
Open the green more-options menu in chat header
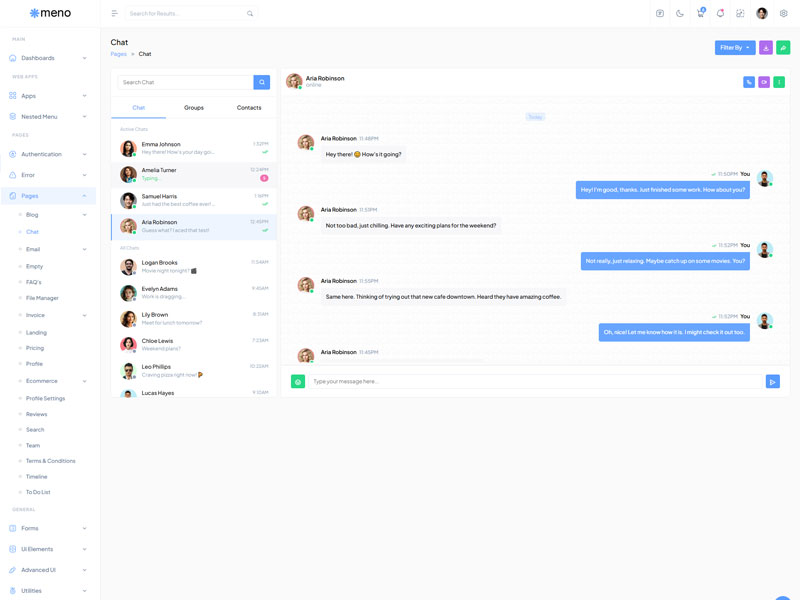[x=779, y=82]
